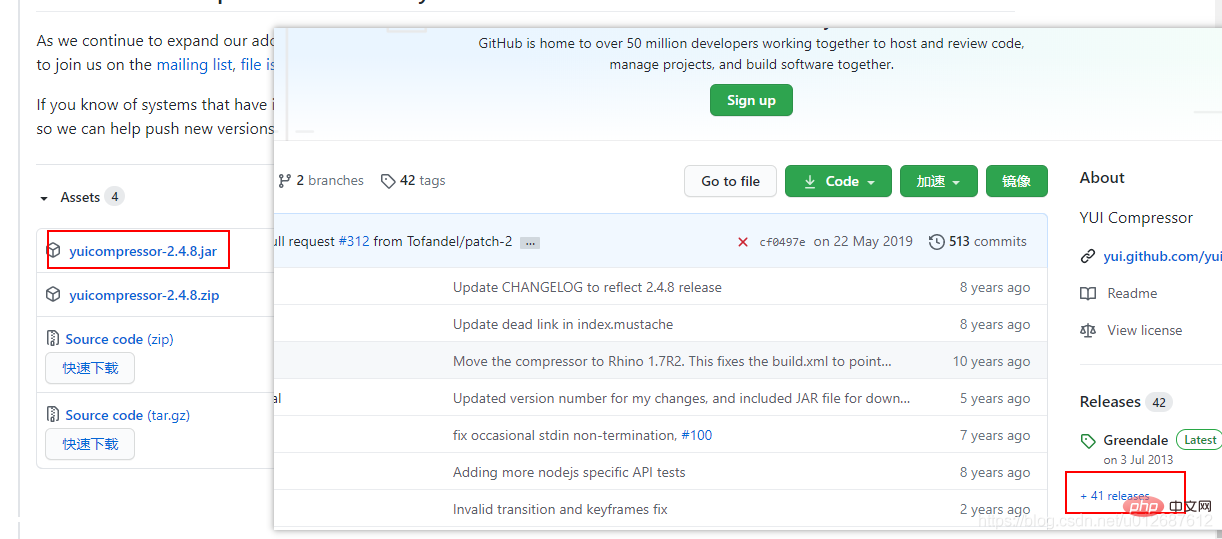Open the 加速 dropdown button

click(938, 181)
